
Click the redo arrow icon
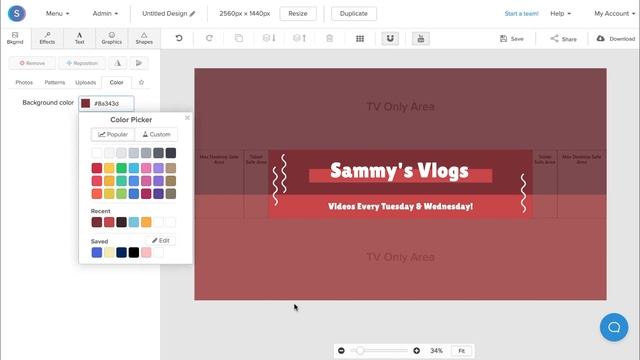(x=209, y=38)
